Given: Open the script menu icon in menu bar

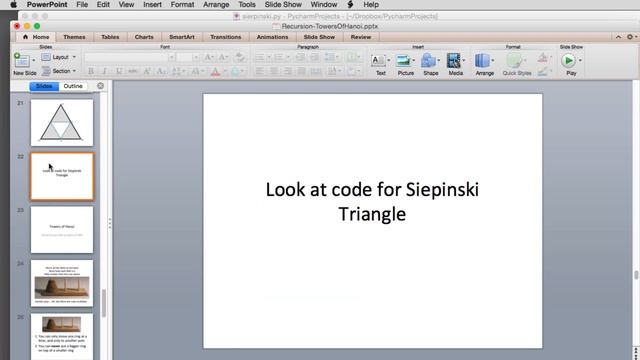Looking at the screenshot, I should coord(350,4).
